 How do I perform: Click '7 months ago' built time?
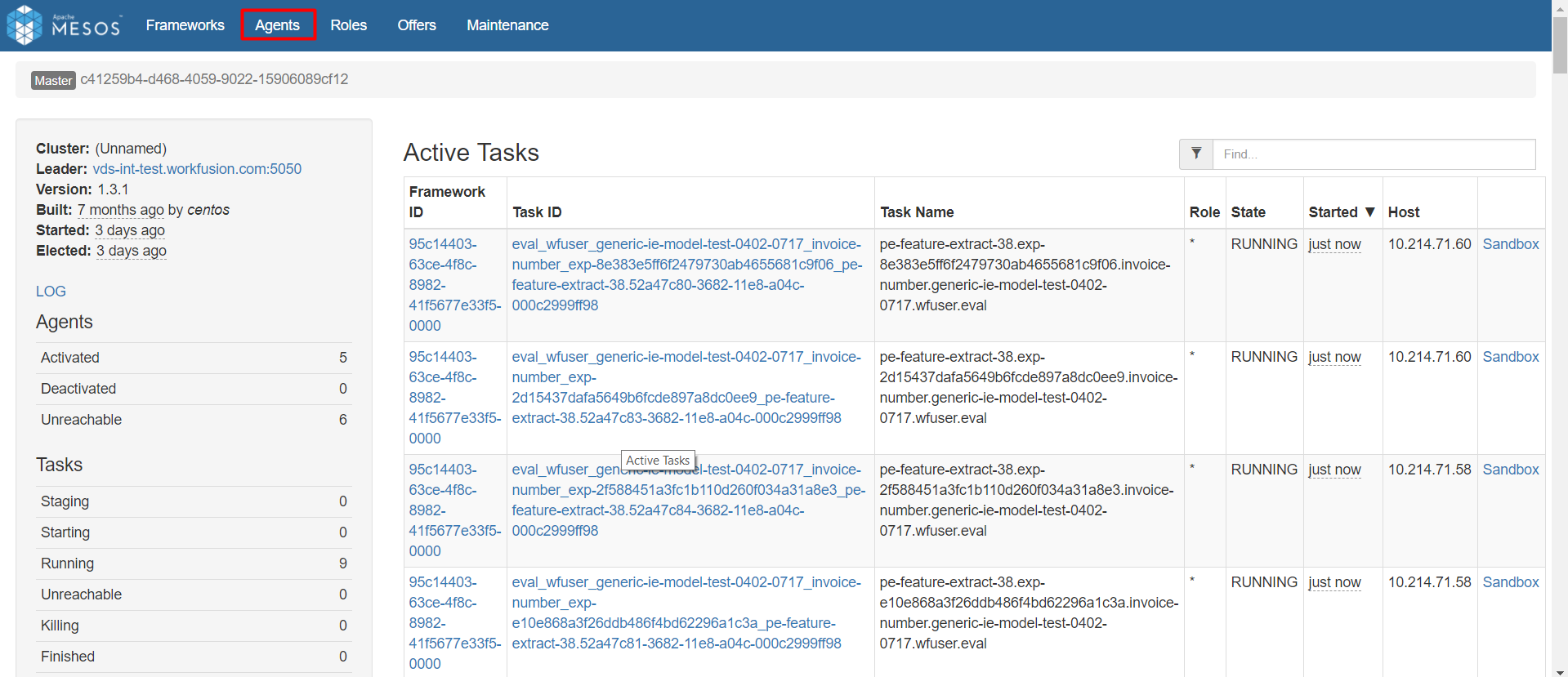121,210
